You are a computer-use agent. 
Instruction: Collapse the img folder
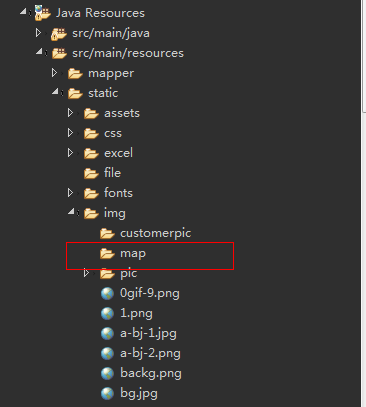71,212
